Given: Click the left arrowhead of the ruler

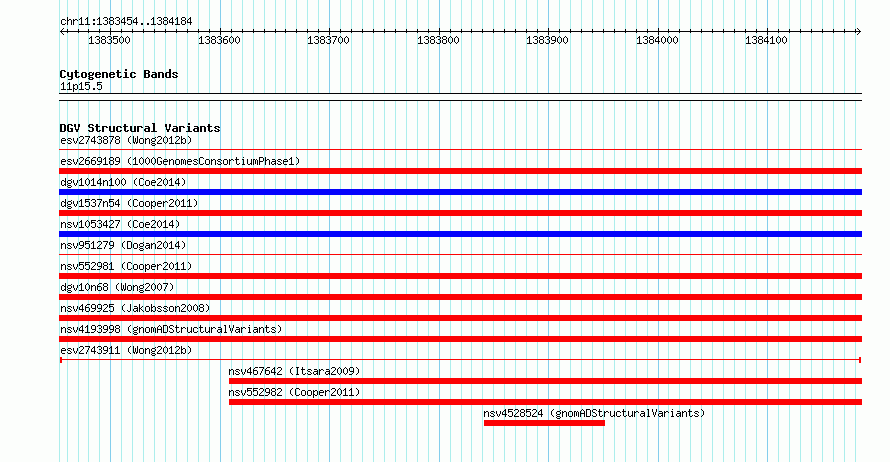Looking at the screenshot, I should [x=62, y=32].
